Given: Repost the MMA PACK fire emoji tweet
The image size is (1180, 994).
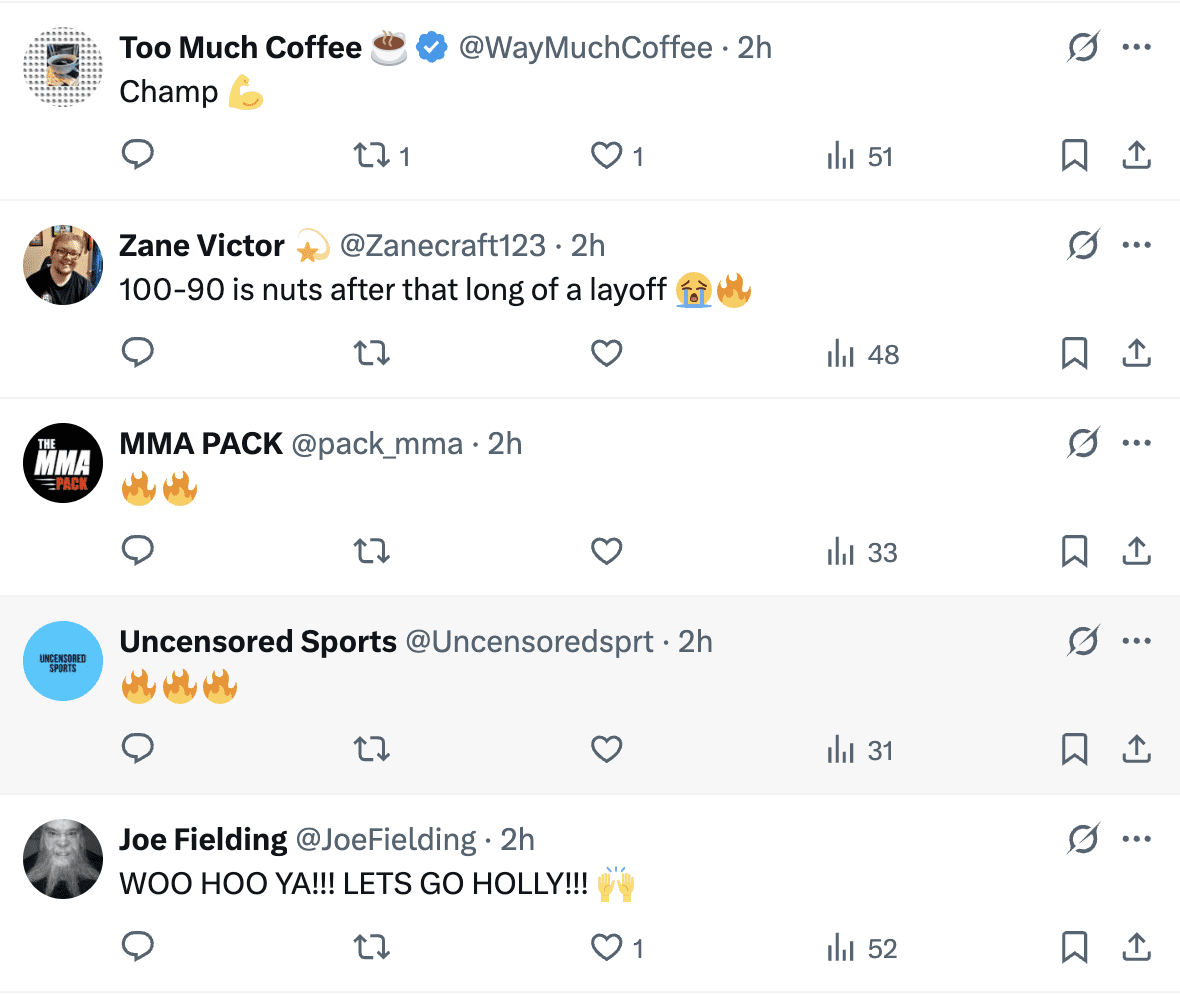Looking at the screenshot, I should 372,551.
